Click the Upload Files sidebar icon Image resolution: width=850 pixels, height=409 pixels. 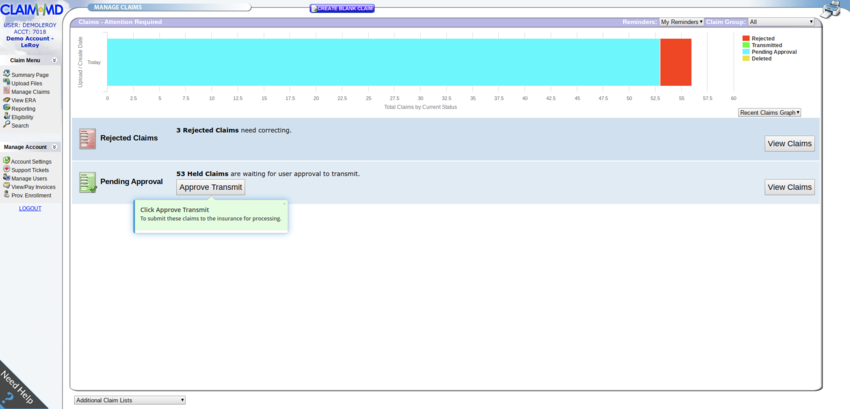pos(7,83)
